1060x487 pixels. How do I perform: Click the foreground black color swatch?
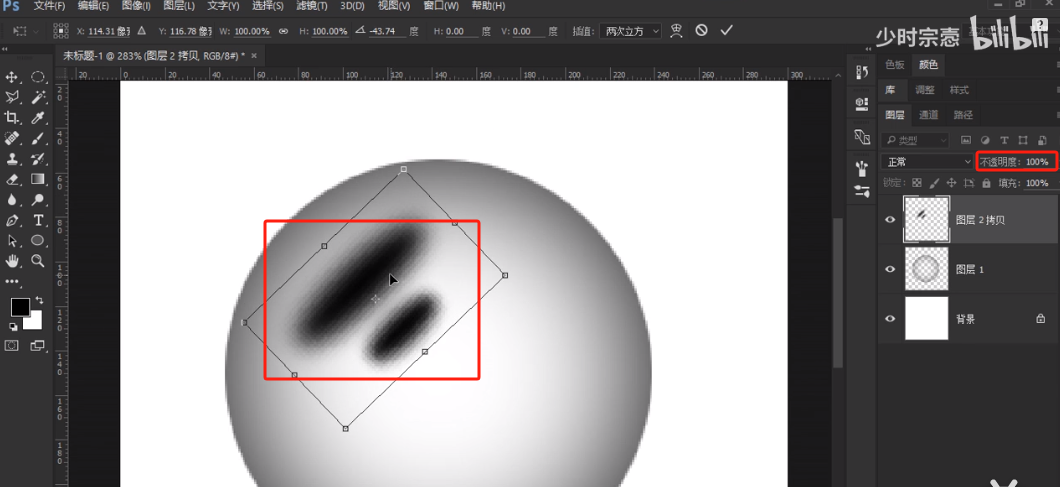(20, 307)
